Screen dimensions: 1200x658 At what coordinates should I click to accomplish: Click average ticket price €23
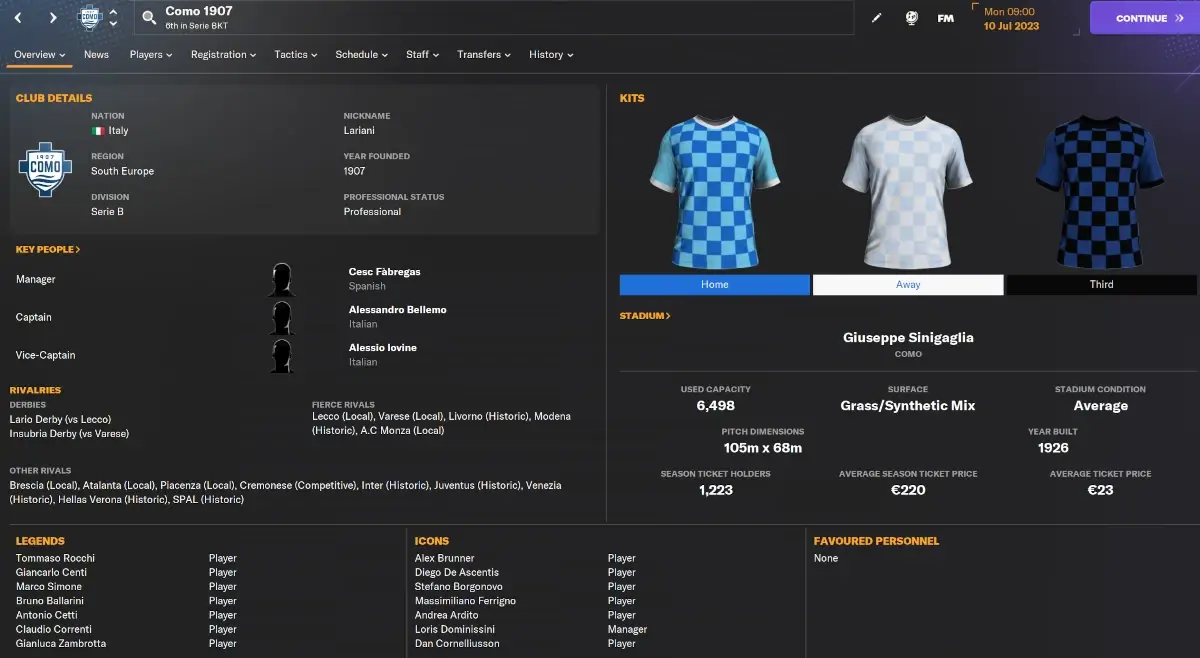(1100, 490)
